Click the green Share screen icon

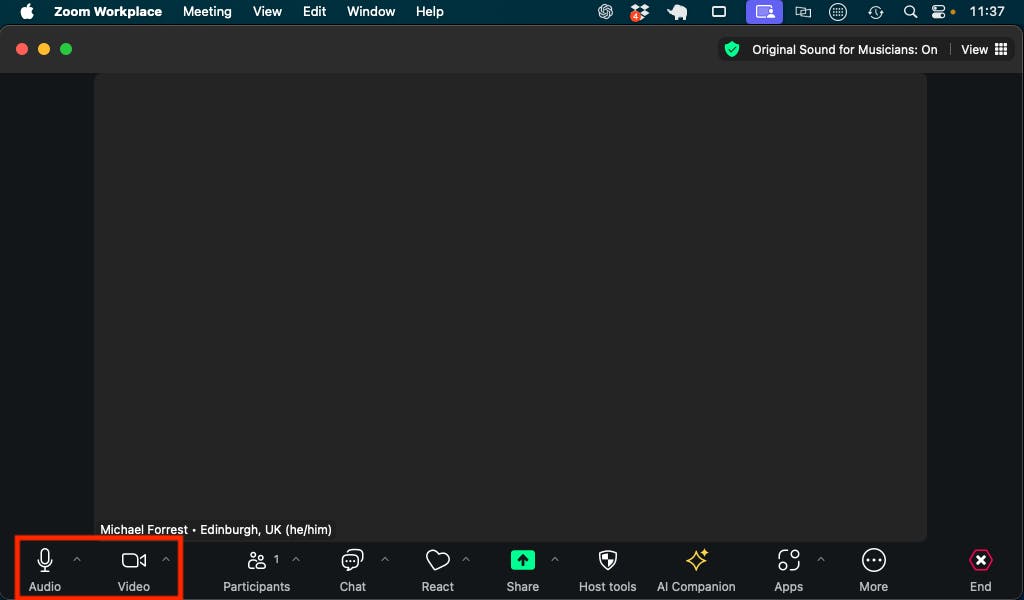pyautogui.click(x=522, y=560)
